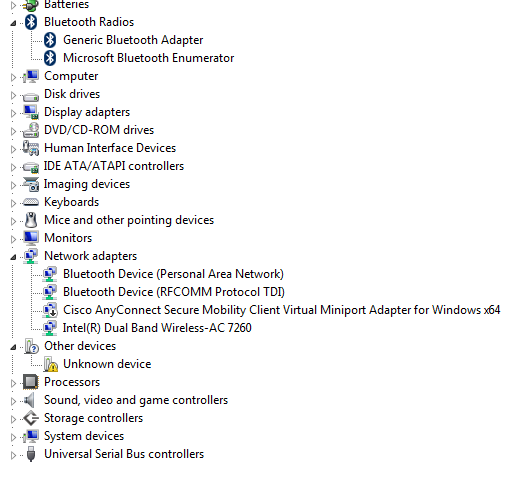Click the Keyboards icon
This screenshot has height=478, width=509.
[x=31, y=202]
